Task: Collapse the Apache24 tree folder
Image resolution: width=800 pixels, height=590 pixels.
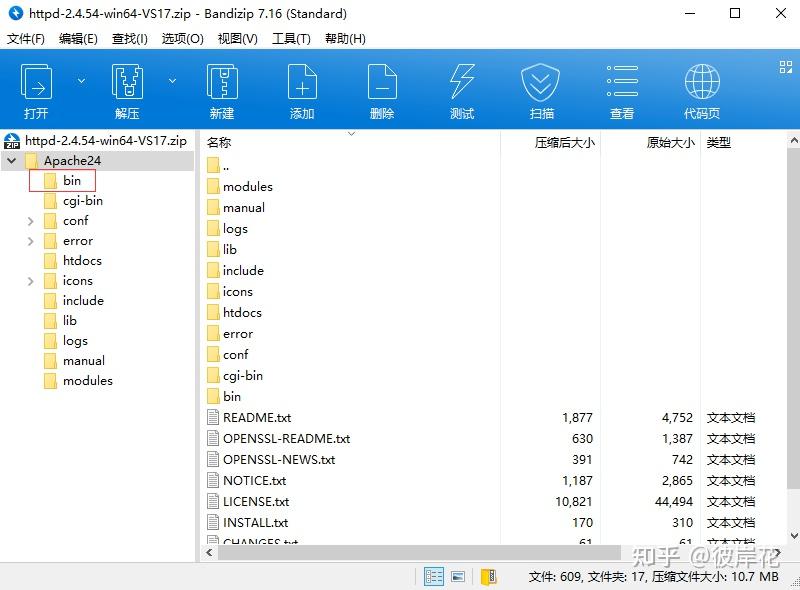Action: point(12,161)
